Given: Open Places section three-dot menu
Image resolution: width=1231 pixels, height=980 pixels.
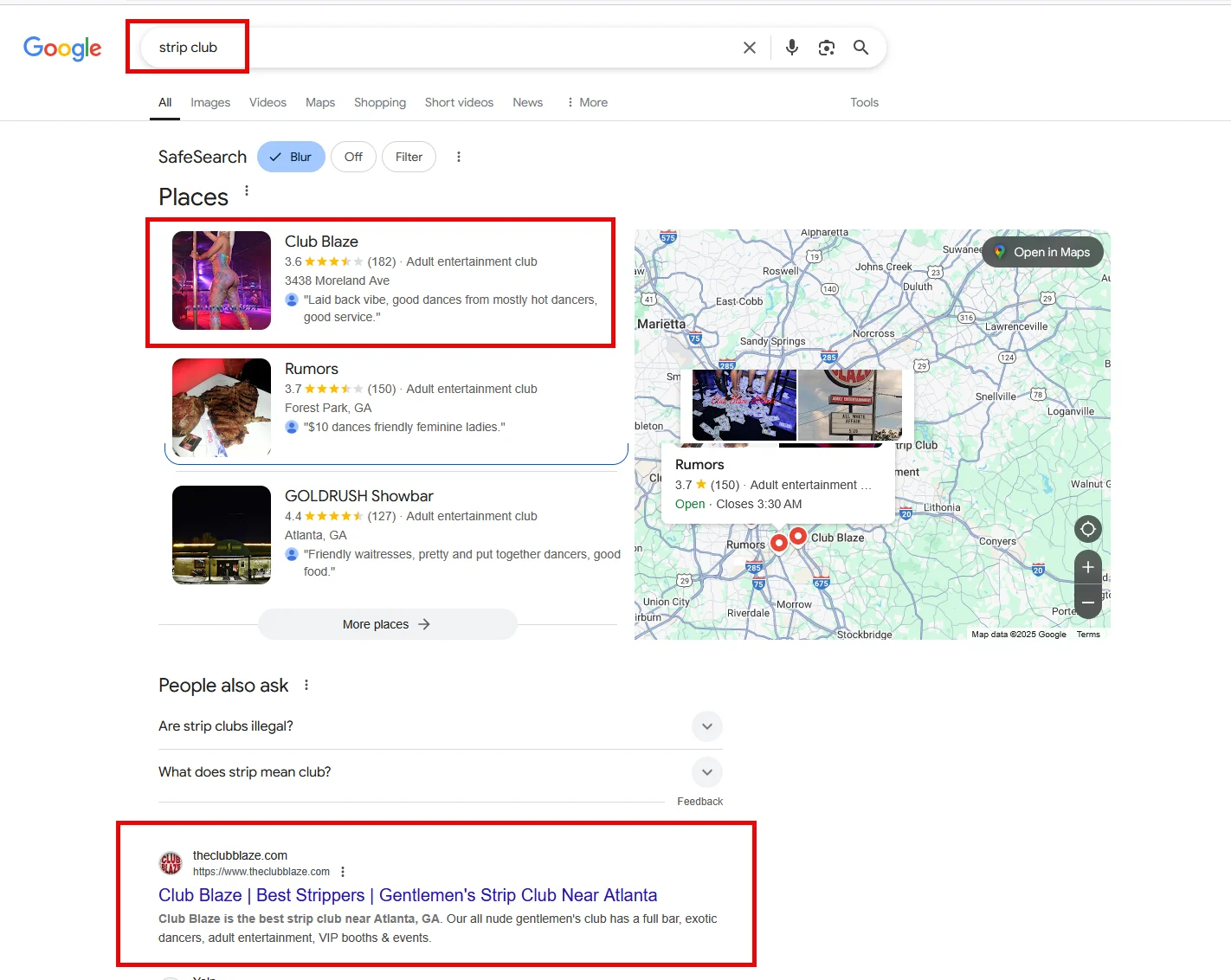Looking at the screenshot, I should click(247, 190).
